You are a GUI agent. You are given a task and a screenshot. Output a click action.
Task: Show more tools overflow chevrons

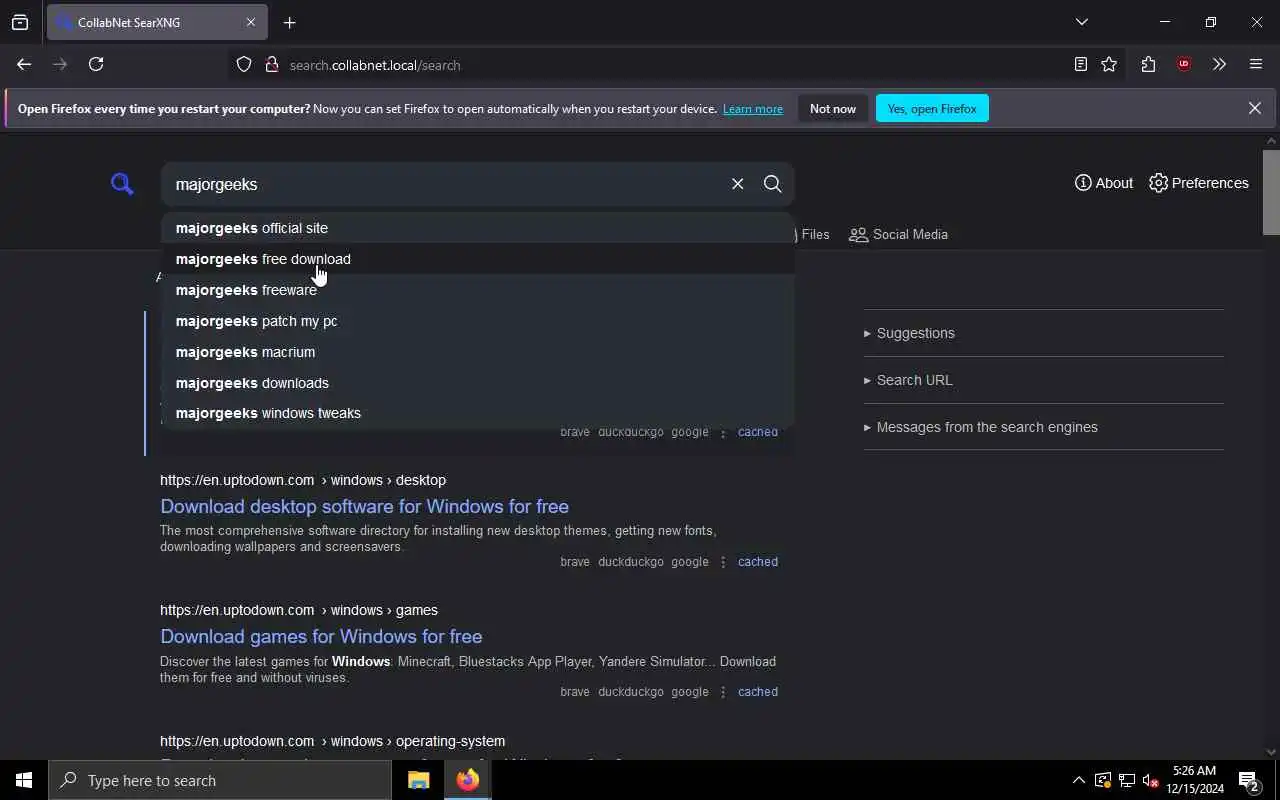point(1219,64)
